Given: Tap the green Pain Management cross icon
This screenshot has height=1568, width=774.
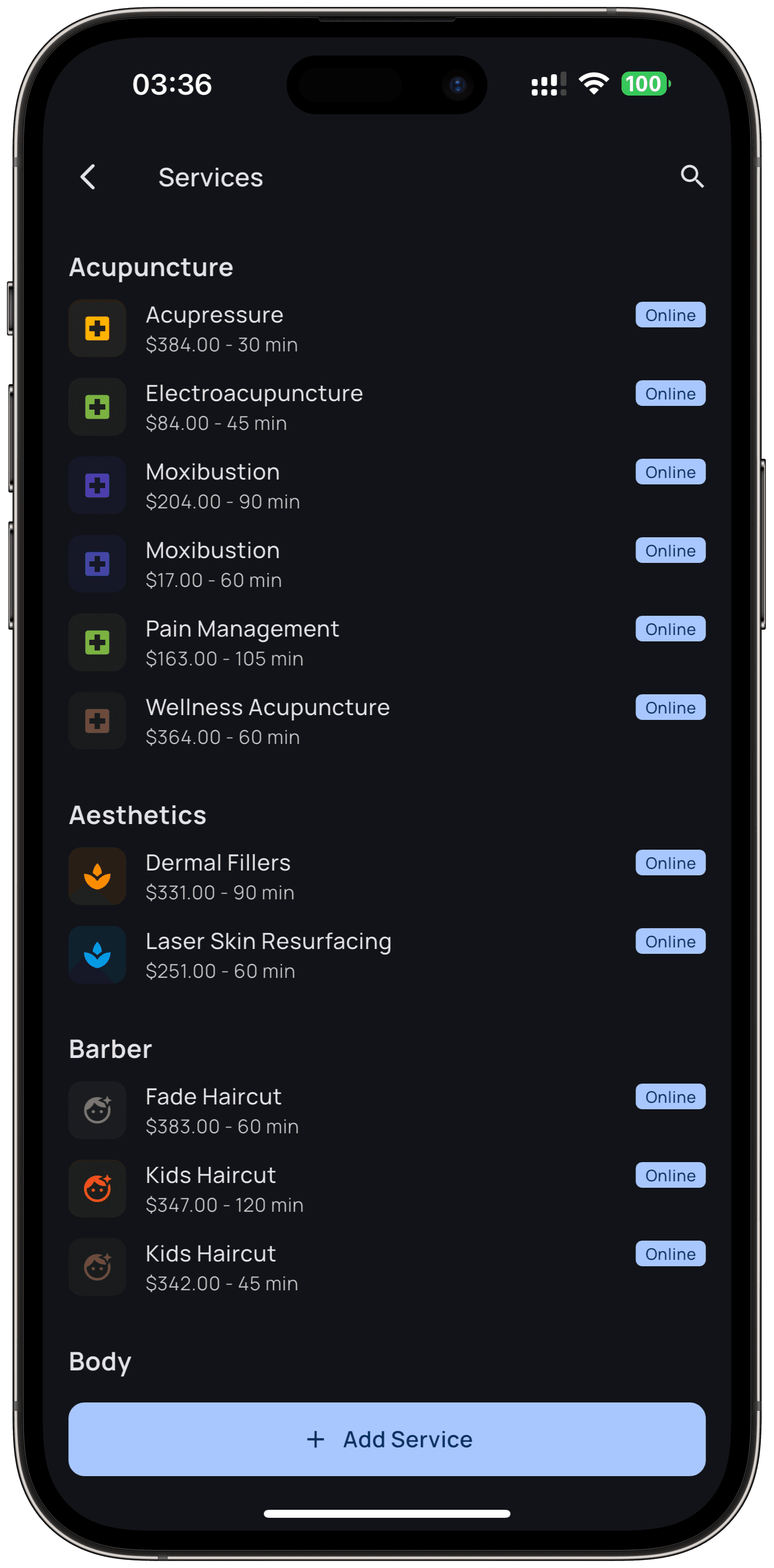Looking at the screenshot, I should [97, 643].
